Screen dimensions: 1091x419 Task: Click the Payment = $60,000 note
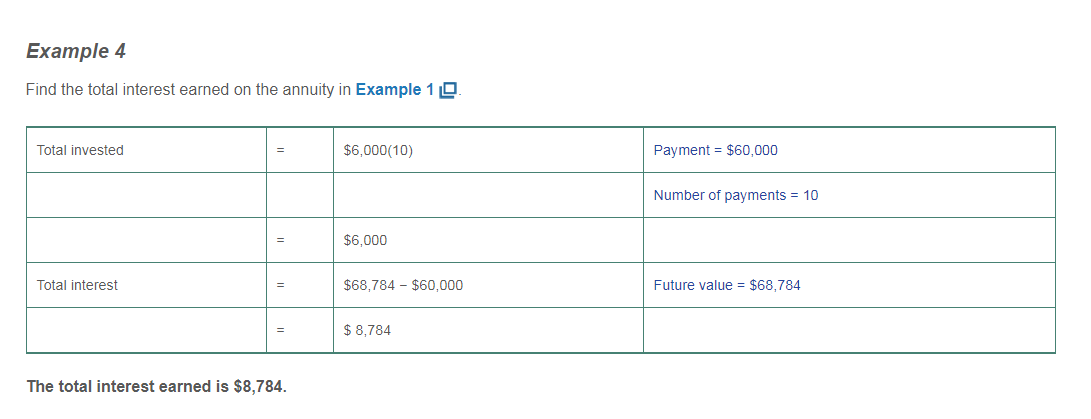[x=715, y=150]
